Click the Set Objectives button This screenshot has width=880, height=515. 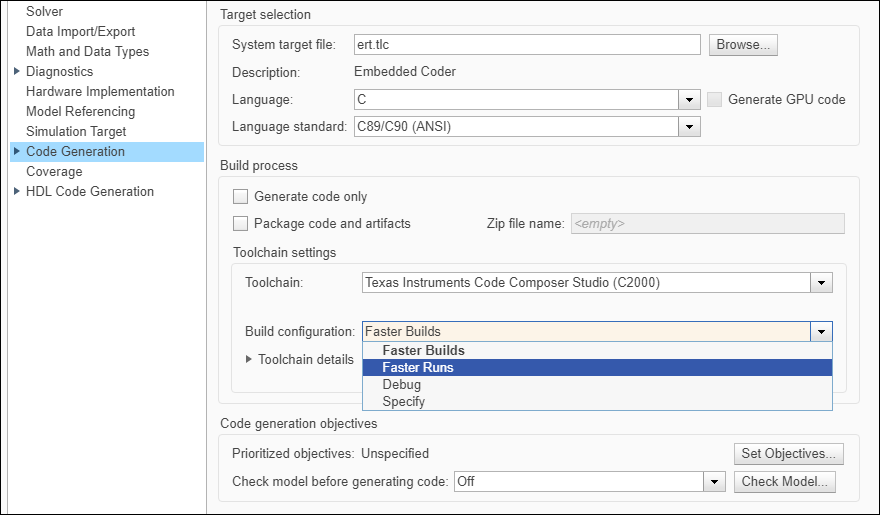pos(788,454)
